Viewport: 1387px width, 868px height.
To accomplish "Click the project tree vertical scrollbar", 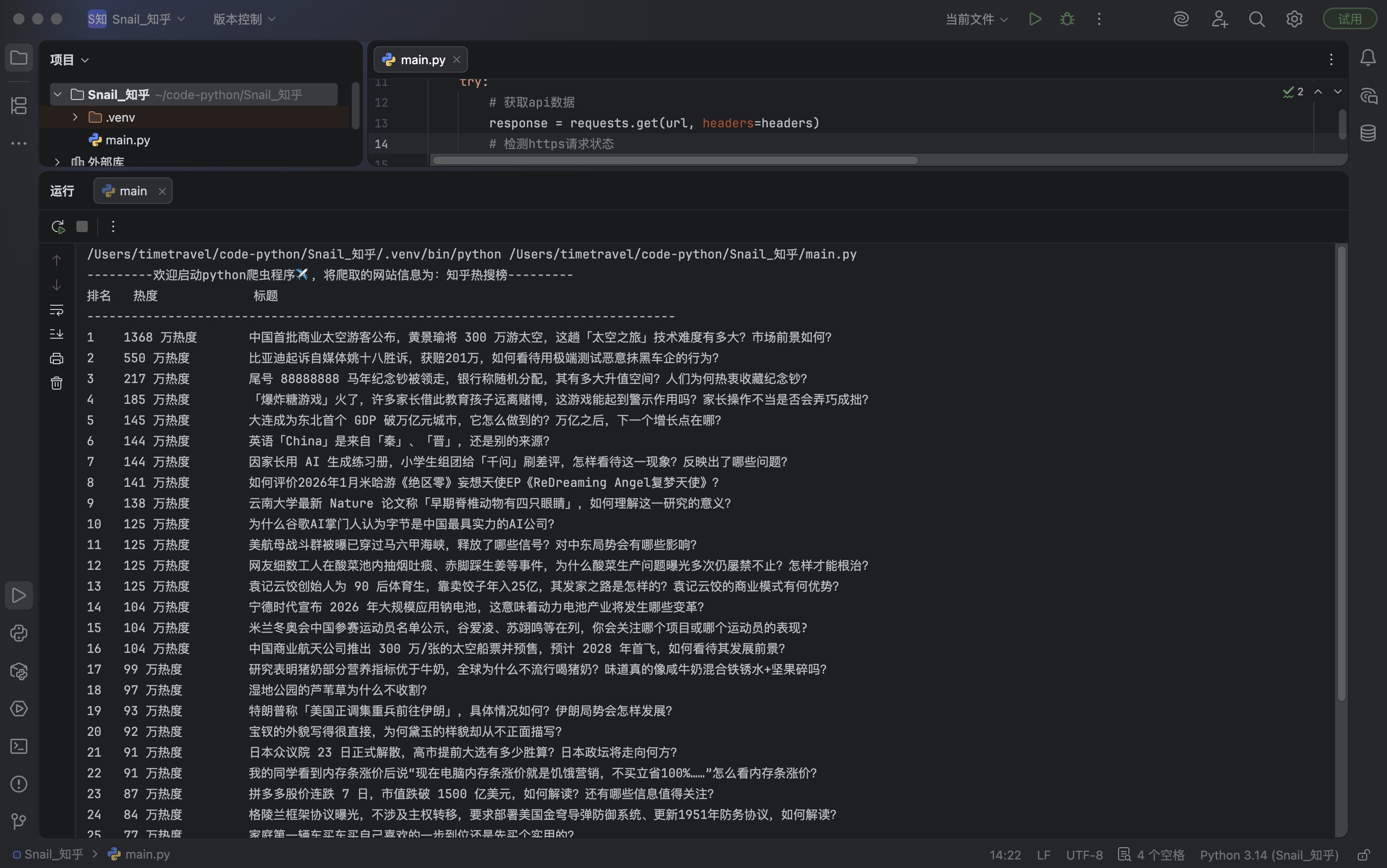I will [355, 106].
